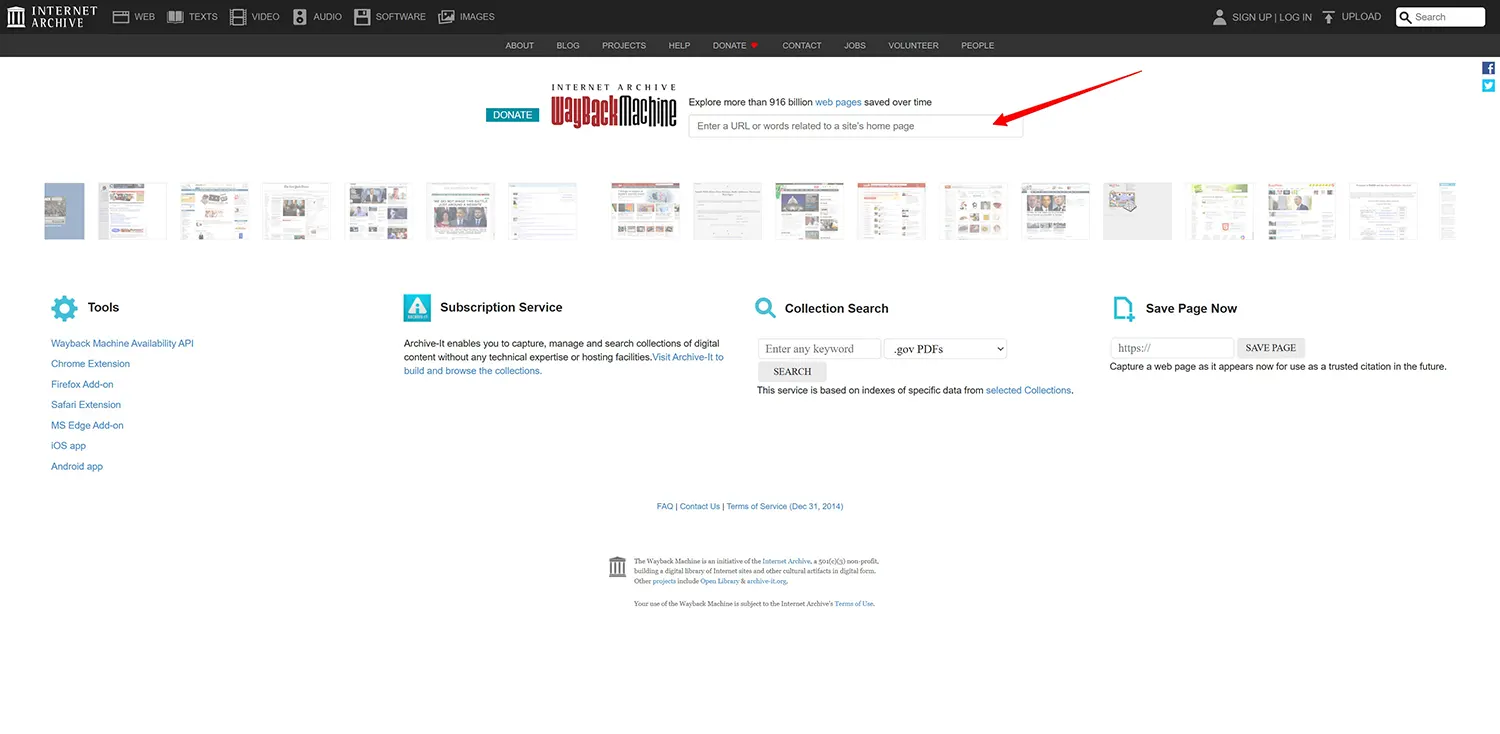This screenshot has height=734, width=1500.
Task: Expand the .gov PDFs collection dropdown
Action: click(945, 349)
